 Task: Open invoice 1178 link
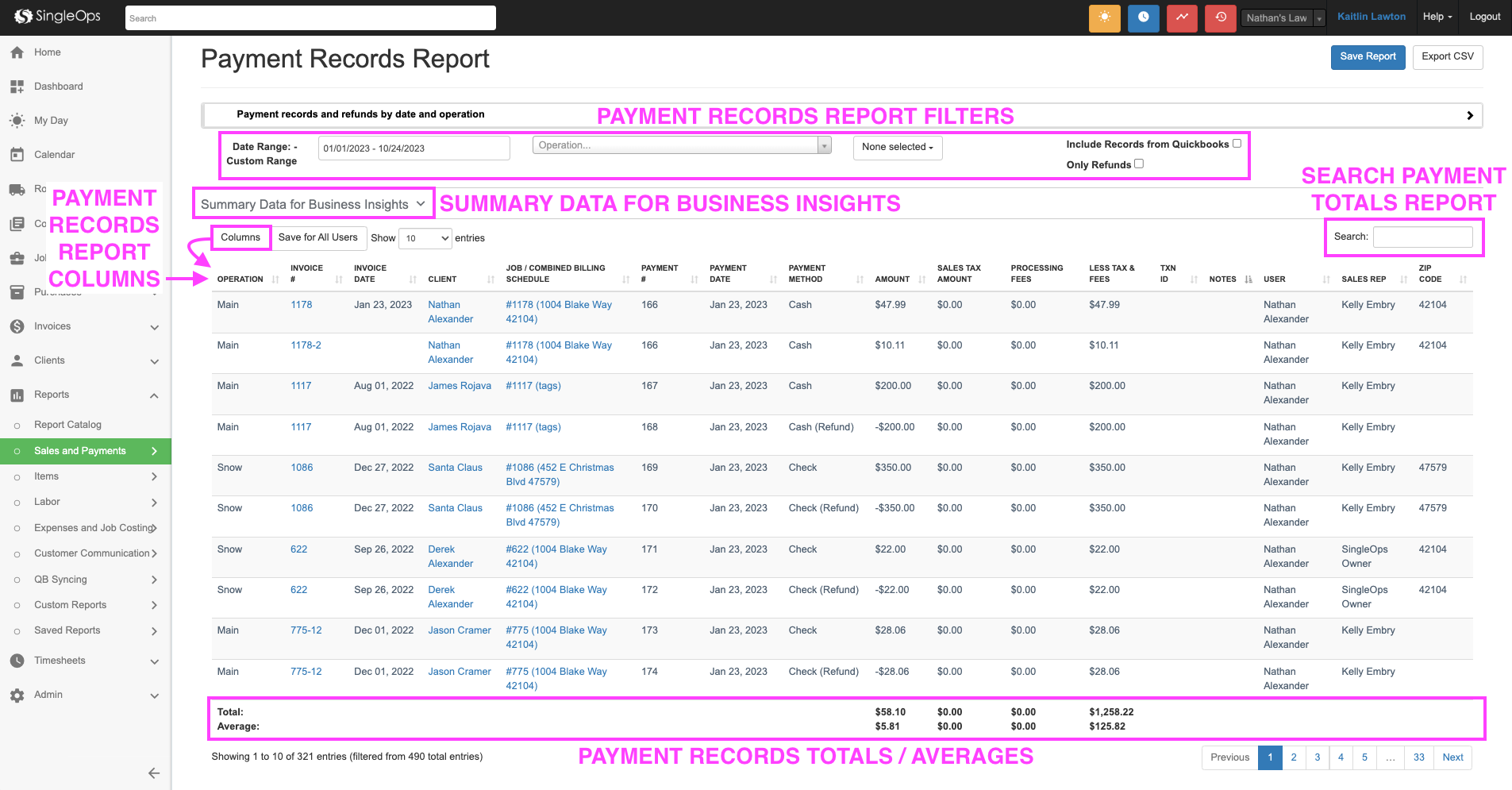pyautogui.click(x=301, y=305)
